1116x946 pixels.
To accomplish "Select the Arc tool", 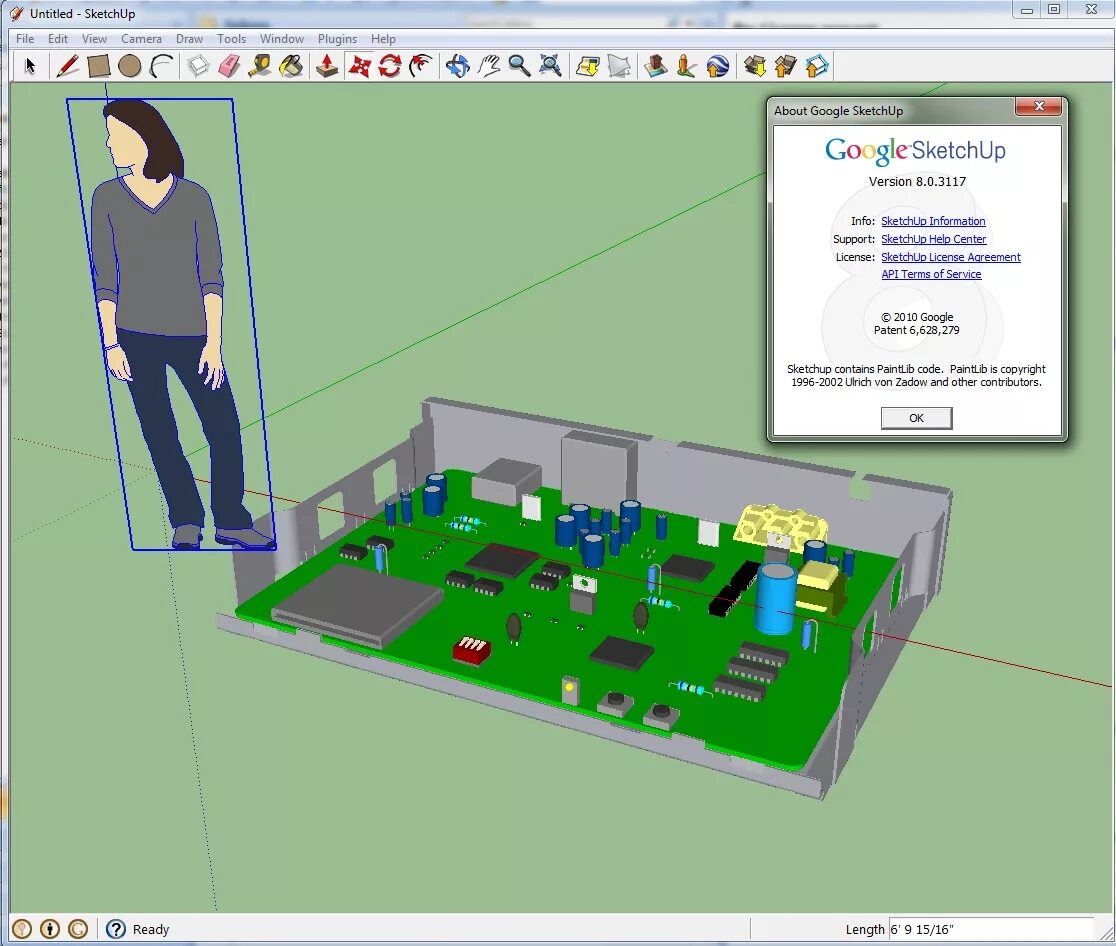I will (x=162, y=66).
